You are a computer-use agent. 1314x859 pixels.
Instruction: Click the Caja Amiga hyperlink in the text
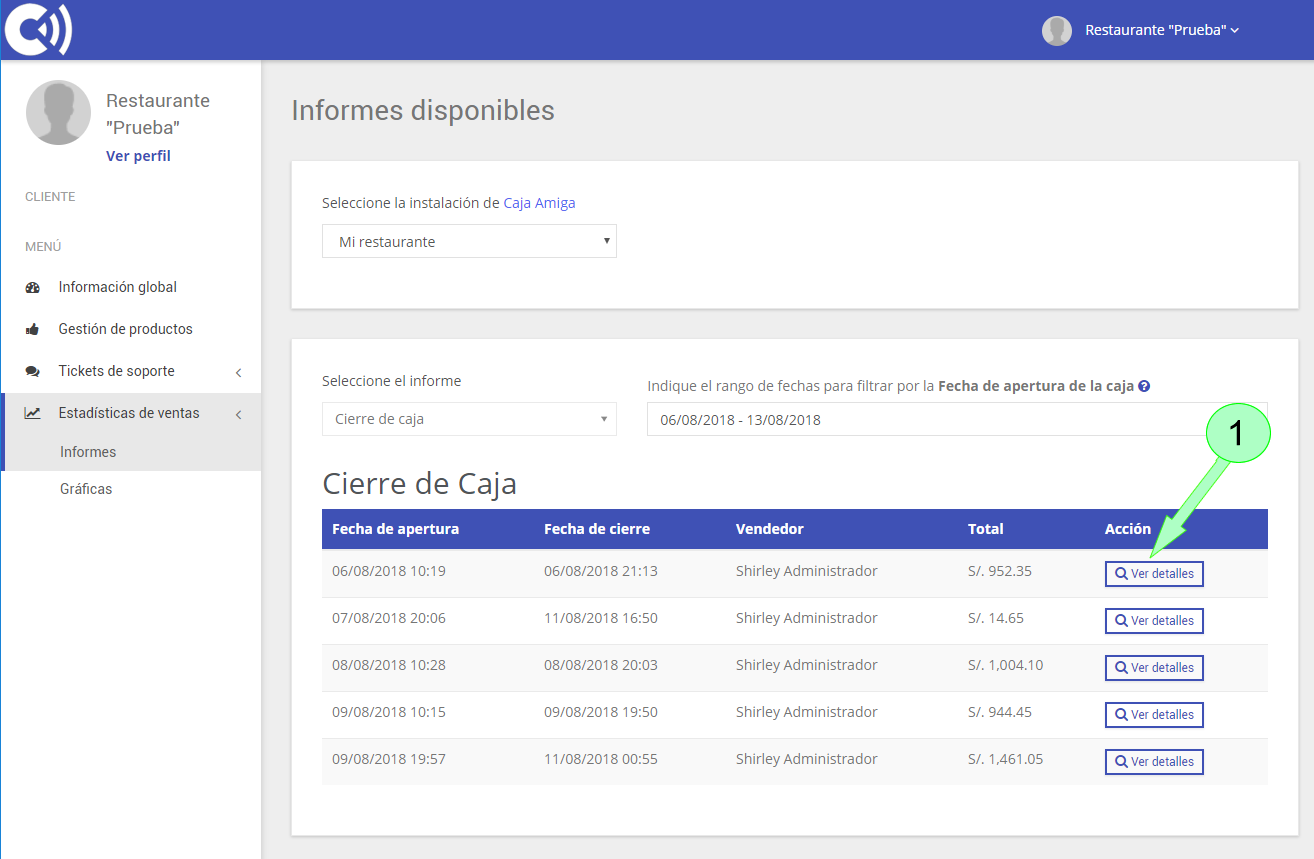coord(540,203)
